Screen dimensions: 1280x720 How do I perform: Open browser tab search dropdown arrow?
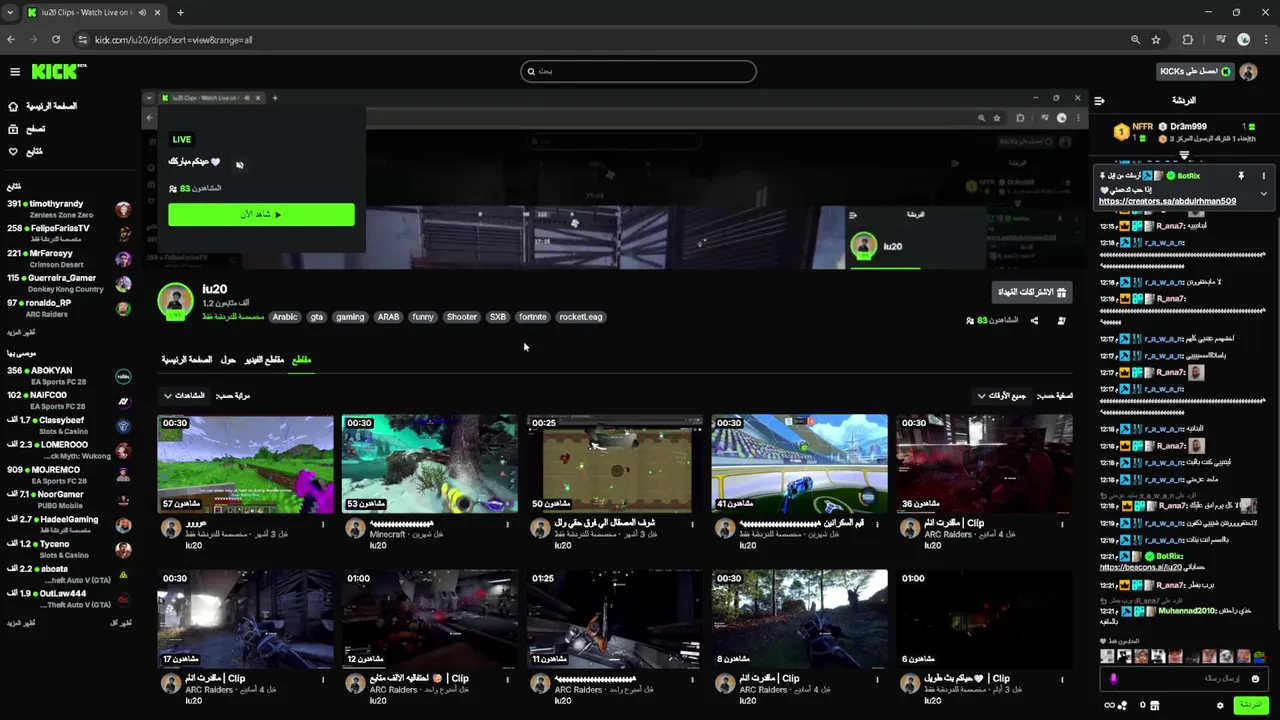(x=10, y=13)
